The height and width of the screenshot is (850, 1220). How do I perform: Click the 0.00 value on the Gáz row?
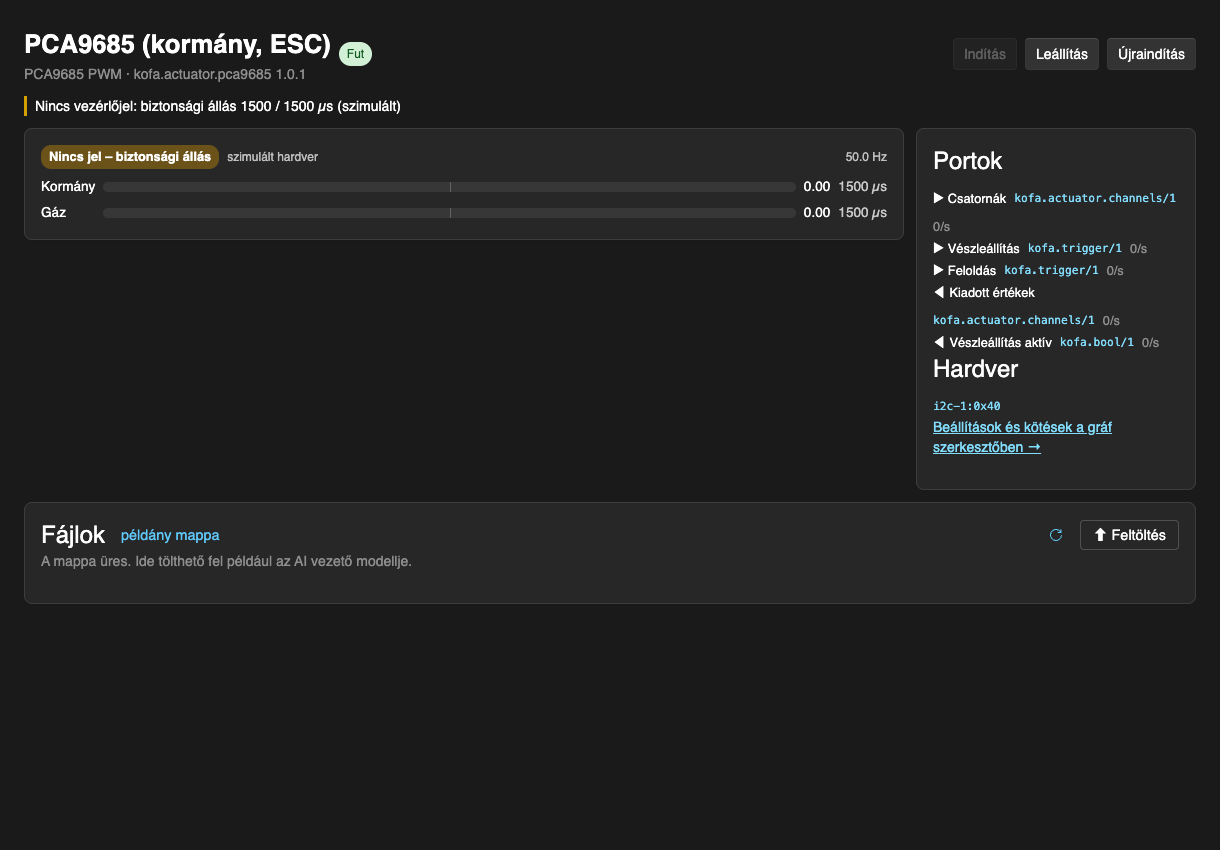[817, 213]
